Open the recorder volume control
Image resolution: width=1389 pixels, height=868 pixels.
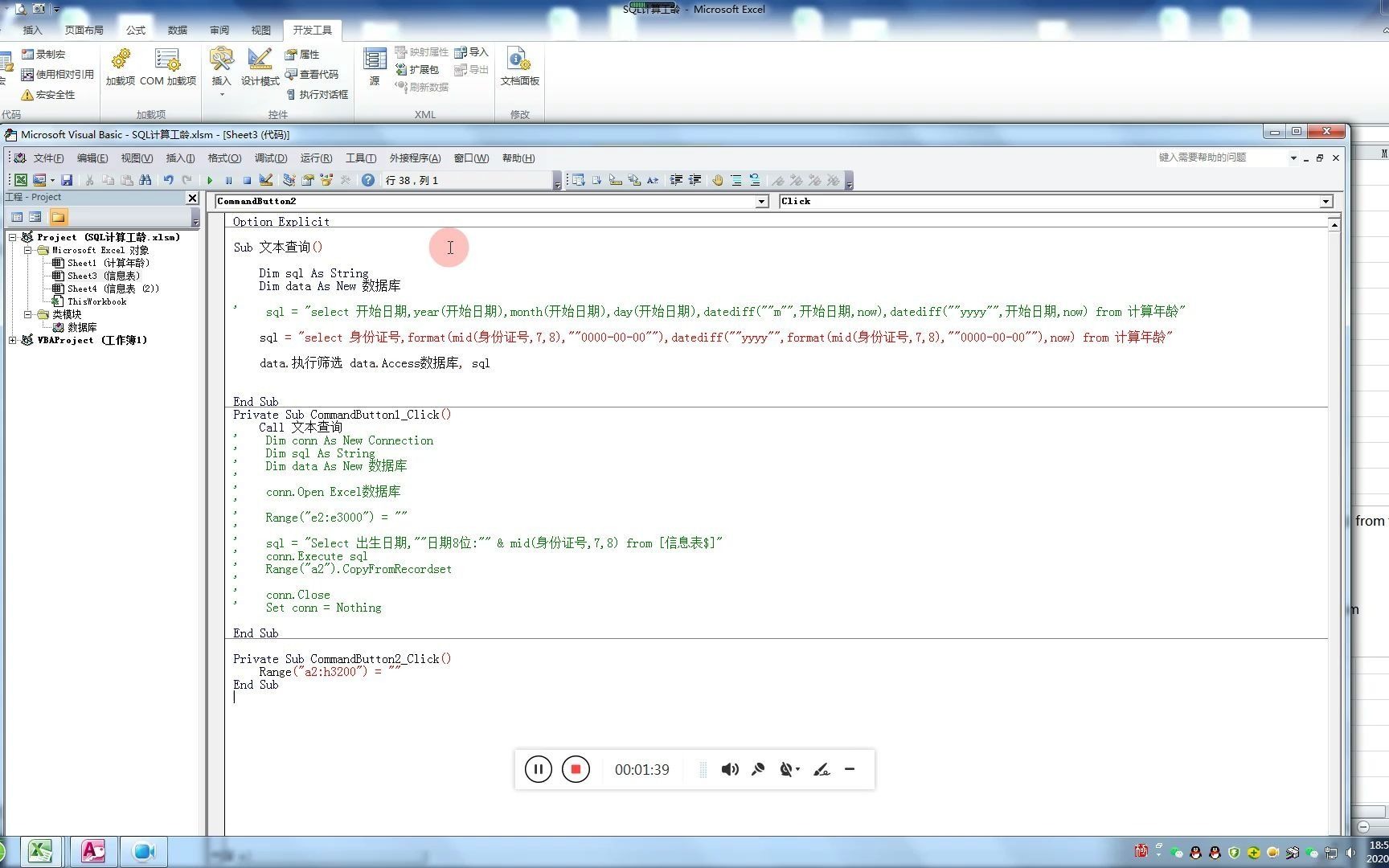coord(729,769)
